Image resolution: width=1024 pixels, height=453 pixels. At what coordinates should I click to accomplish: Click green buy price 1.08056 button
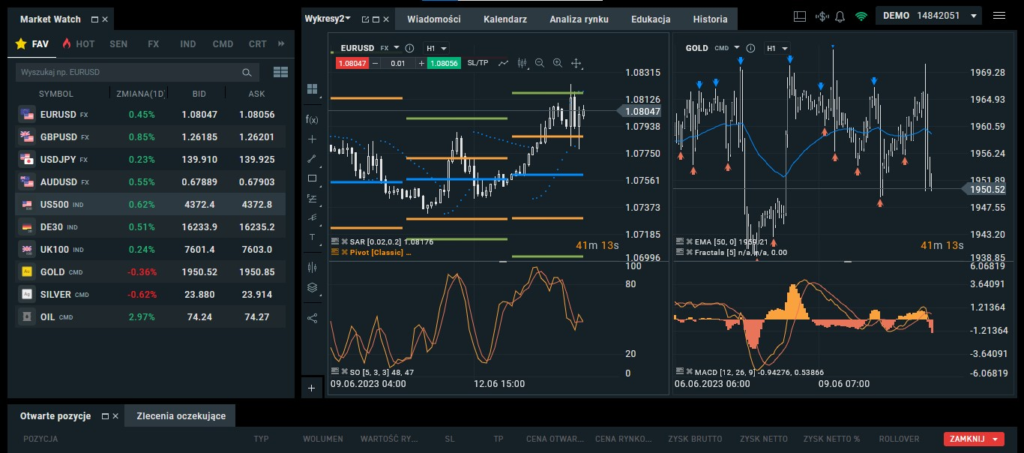tap(443, 63)
